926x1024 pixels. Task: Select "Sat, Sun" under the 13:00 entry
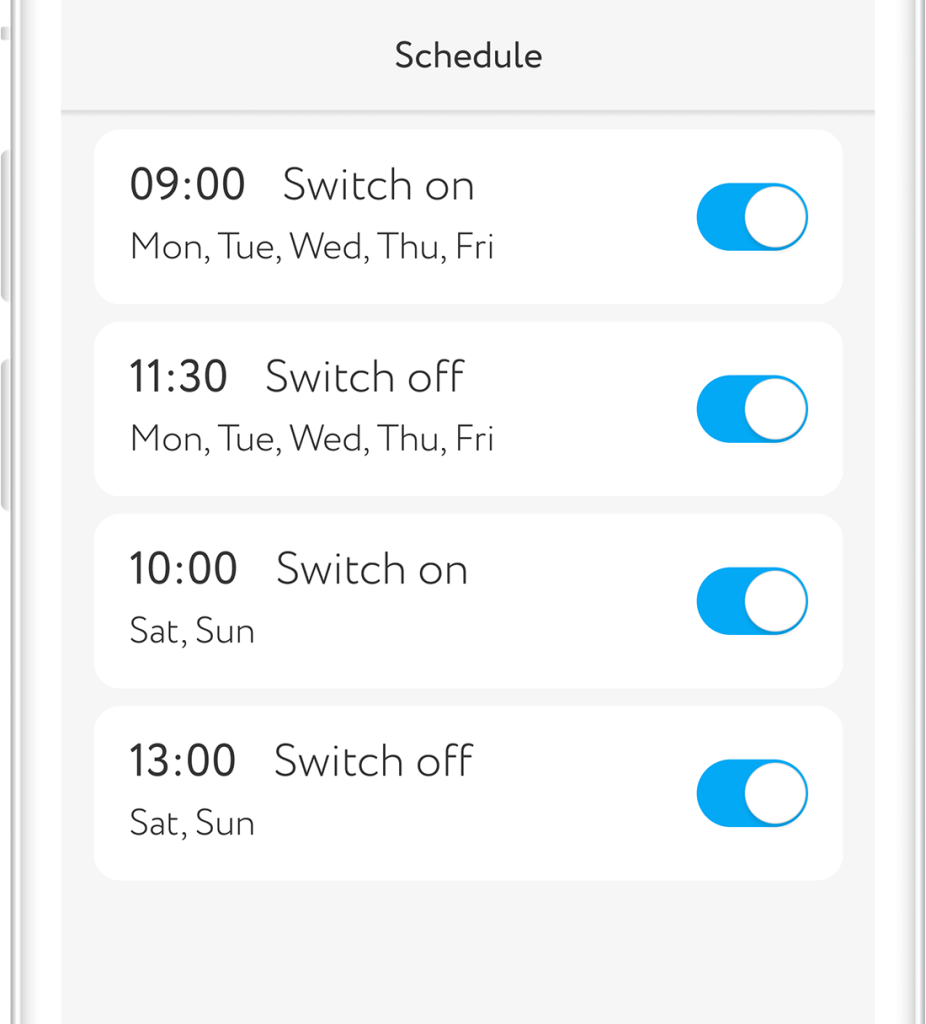click(x=192, y=823)
